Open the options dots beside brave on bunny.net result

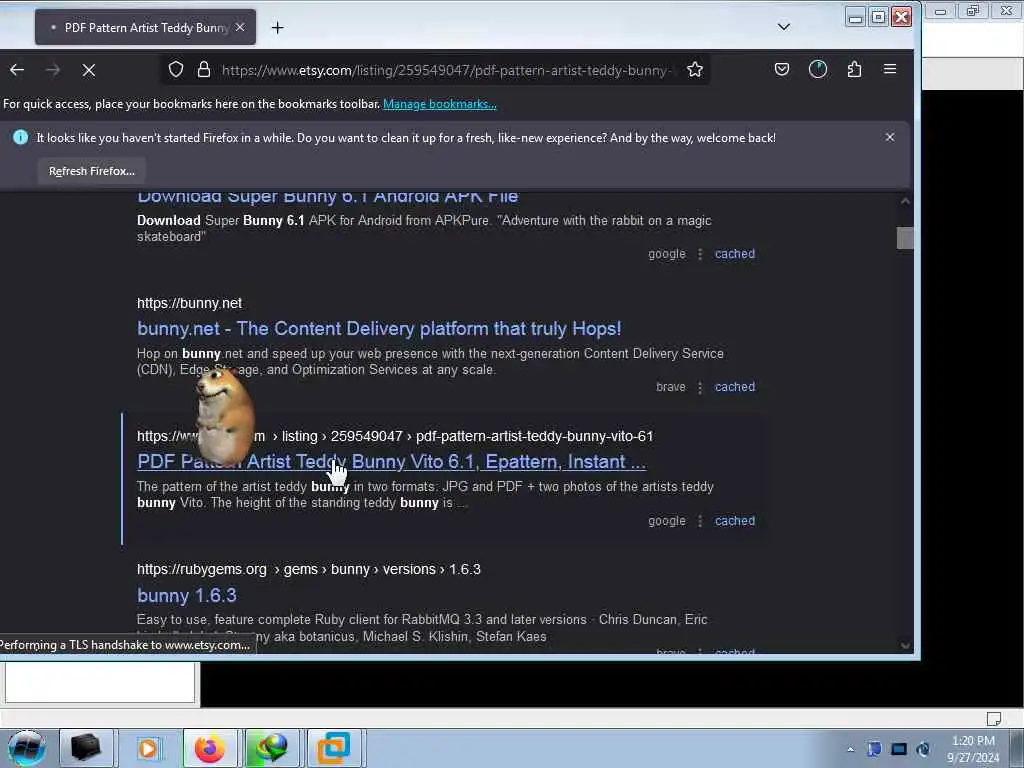700,387
